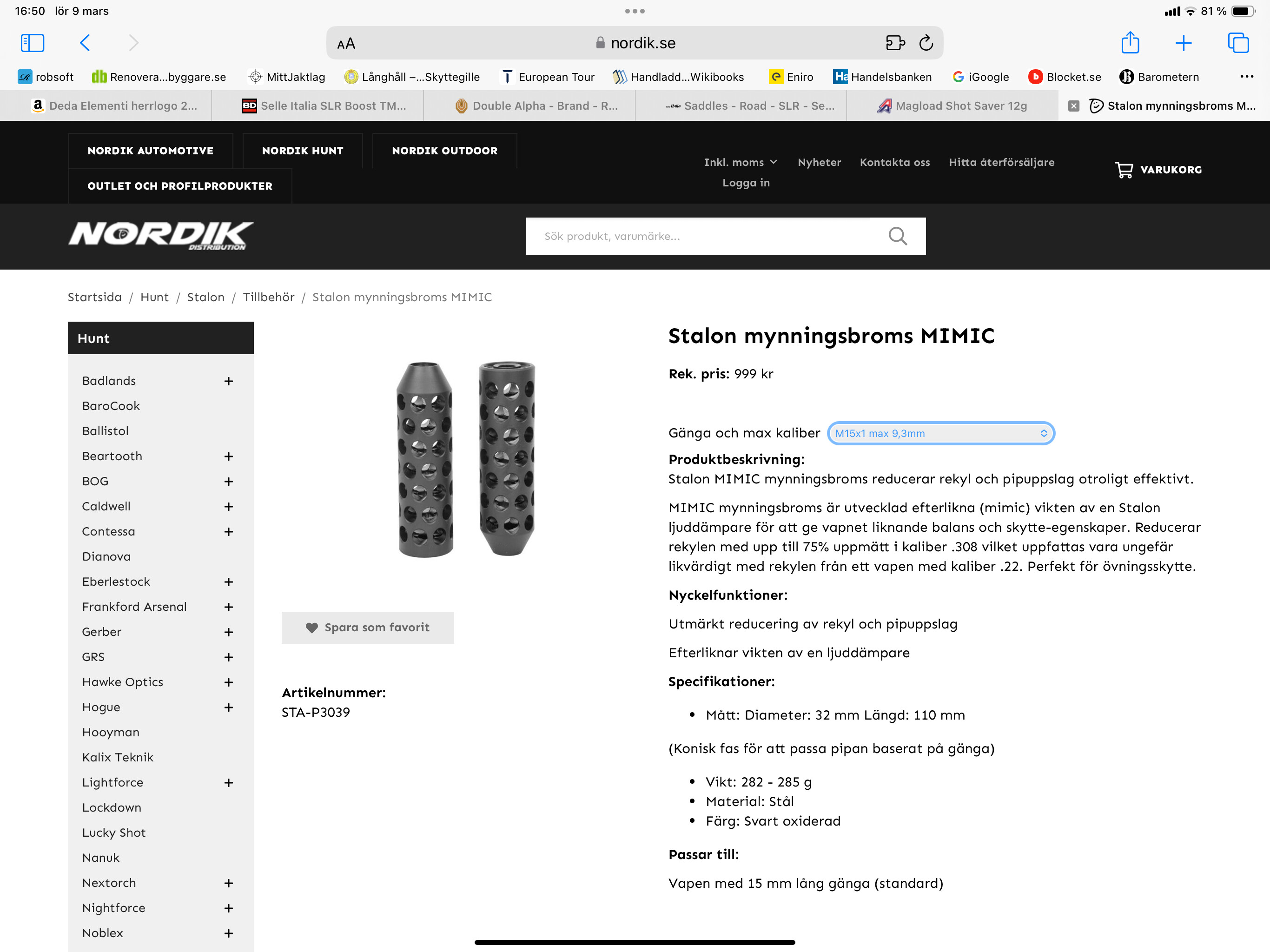Expand the Nightforce category
Screen dimensions: 1270x952
click(x=229, y=908)
